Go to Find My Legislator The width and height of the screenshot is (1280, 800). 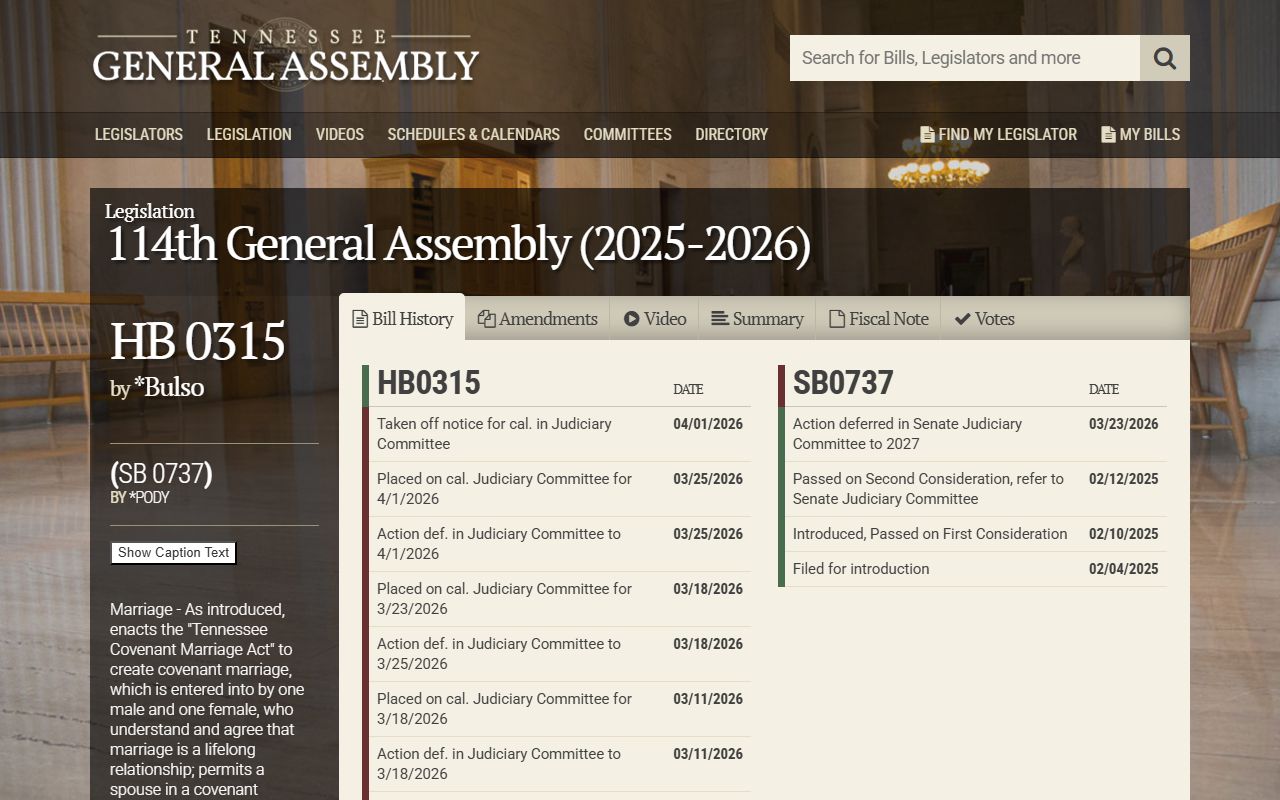click(998, 134)
